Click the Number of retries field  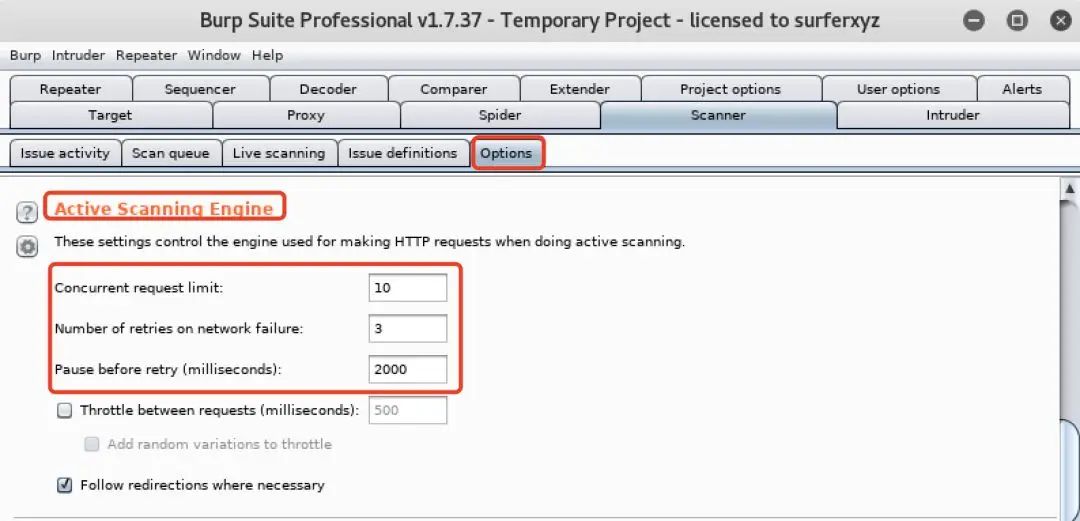pos(408,329)
